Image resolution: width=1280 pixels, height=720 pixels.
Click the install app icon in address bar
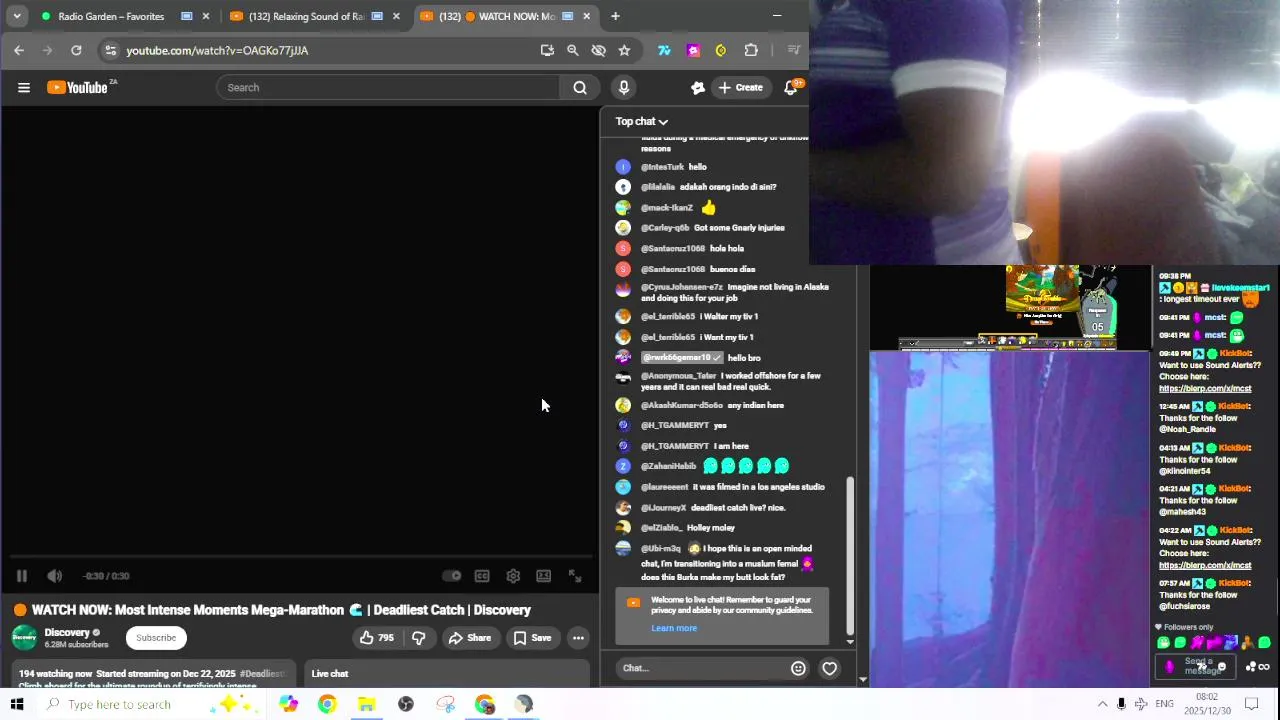point(547,50)
